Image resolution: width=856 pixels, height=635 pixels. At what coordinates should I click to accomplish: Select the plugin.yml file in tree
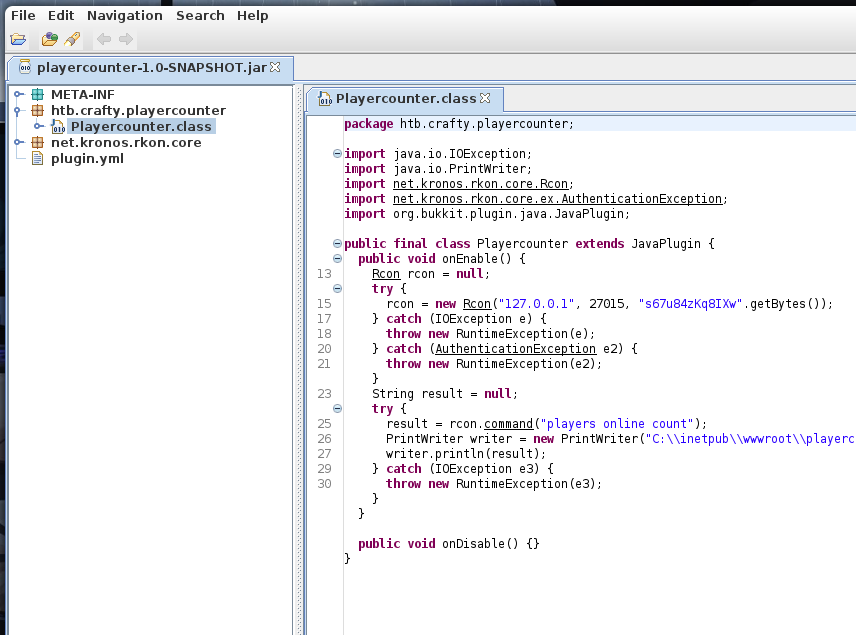click(x=87, y=159)
